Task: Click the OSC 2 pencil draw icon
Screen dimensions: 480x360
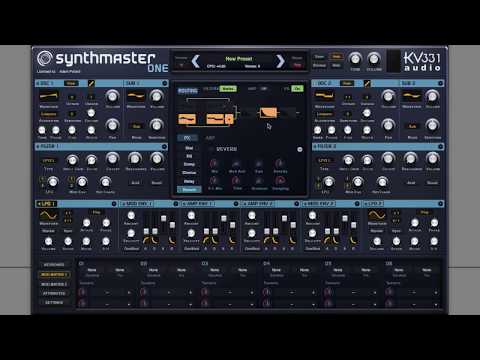Action: [367, 83]
